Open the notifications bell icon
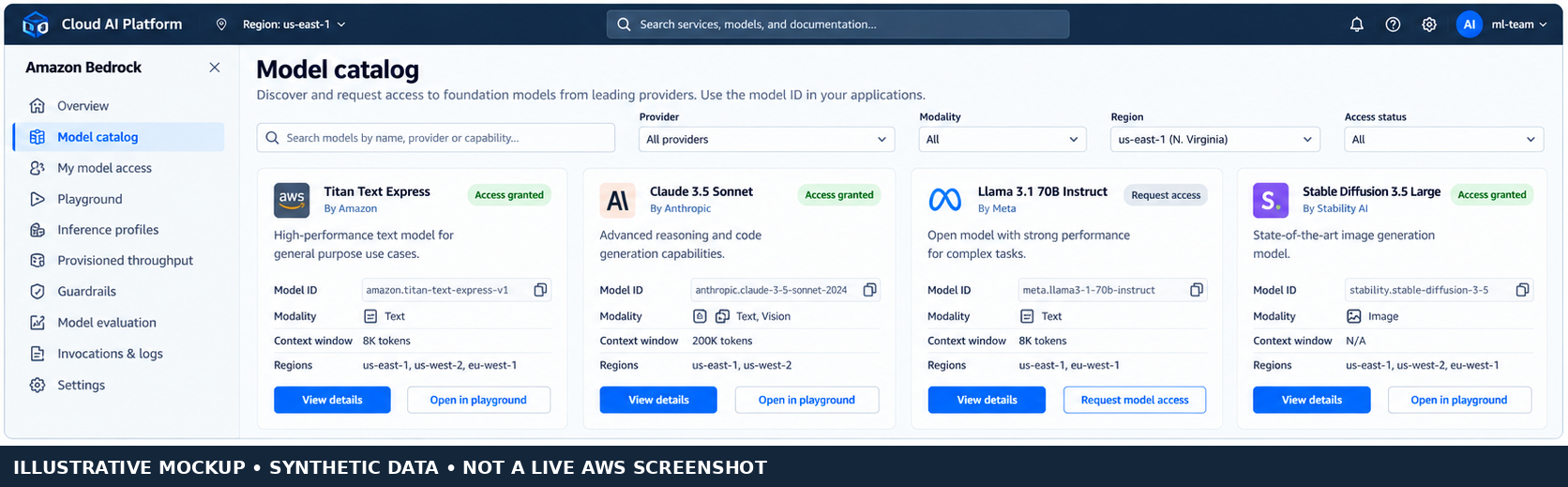This screenshot has width=1568, height=487. point(1356,24)
